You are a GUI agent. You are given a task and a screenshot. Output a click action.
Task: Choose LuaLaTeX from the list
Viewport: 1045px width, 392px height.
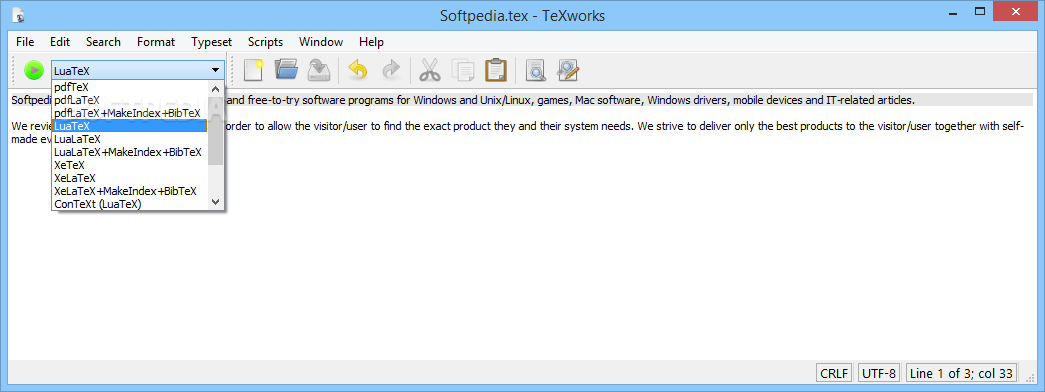coord(130,139)
